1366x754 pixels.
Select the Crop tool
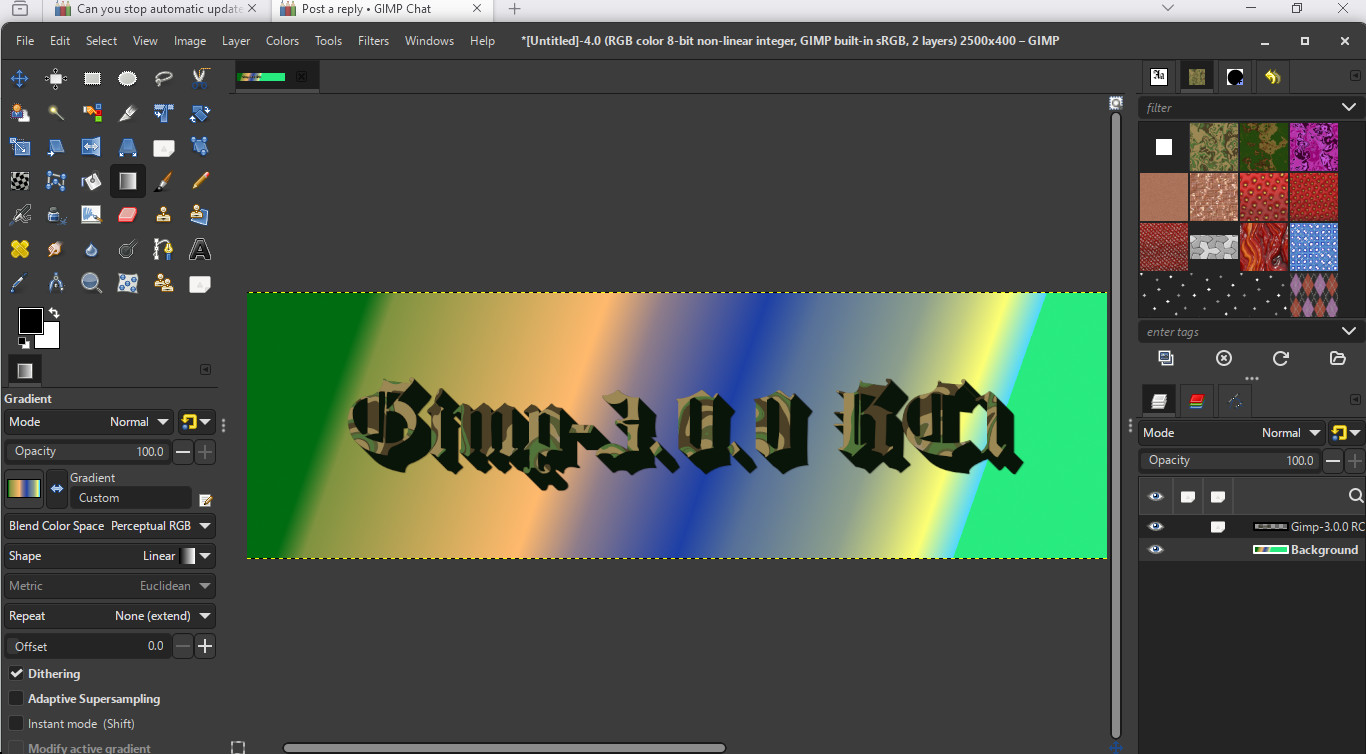[128, 113]
